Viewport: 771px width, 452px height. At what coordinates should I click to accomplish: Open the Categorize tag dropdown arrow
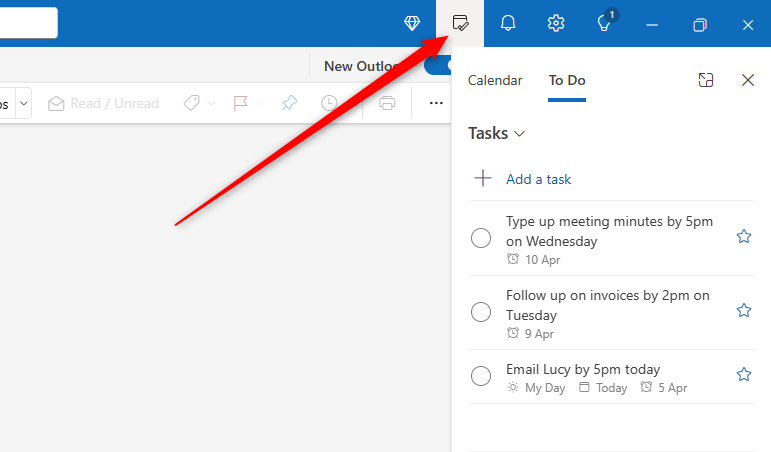211,103
